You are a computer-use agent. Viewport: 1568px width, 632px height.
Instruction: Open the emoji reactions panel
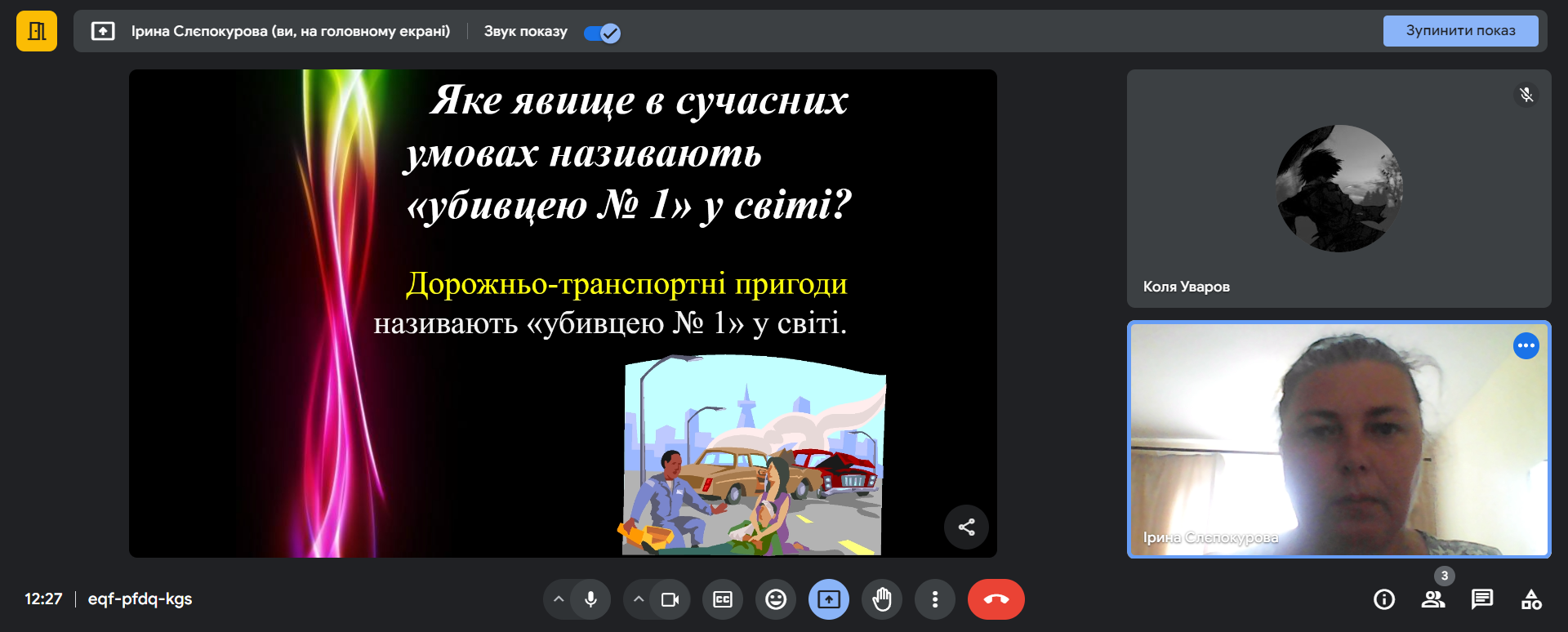click(x=776, y=599)
